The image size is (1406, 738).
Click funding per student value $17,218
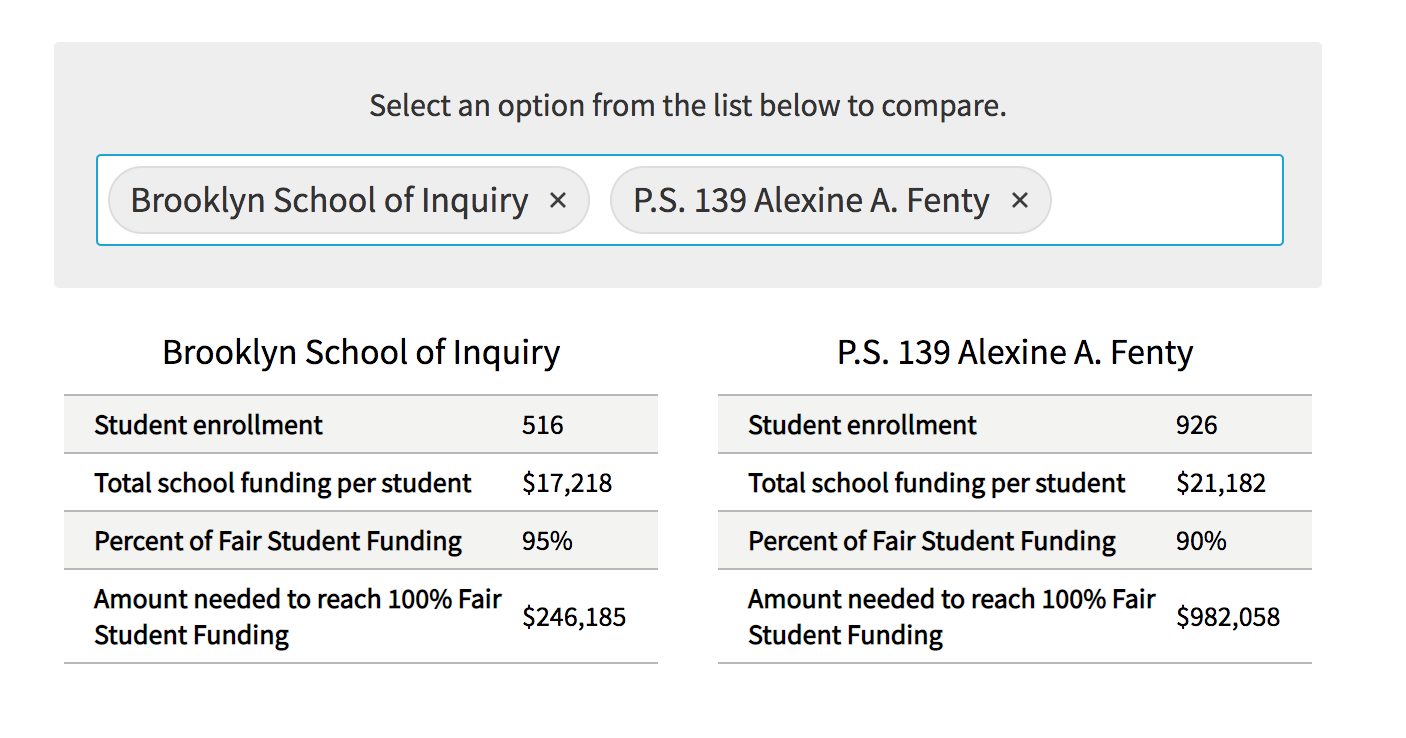pyautogui.click(x=567, y=484)
